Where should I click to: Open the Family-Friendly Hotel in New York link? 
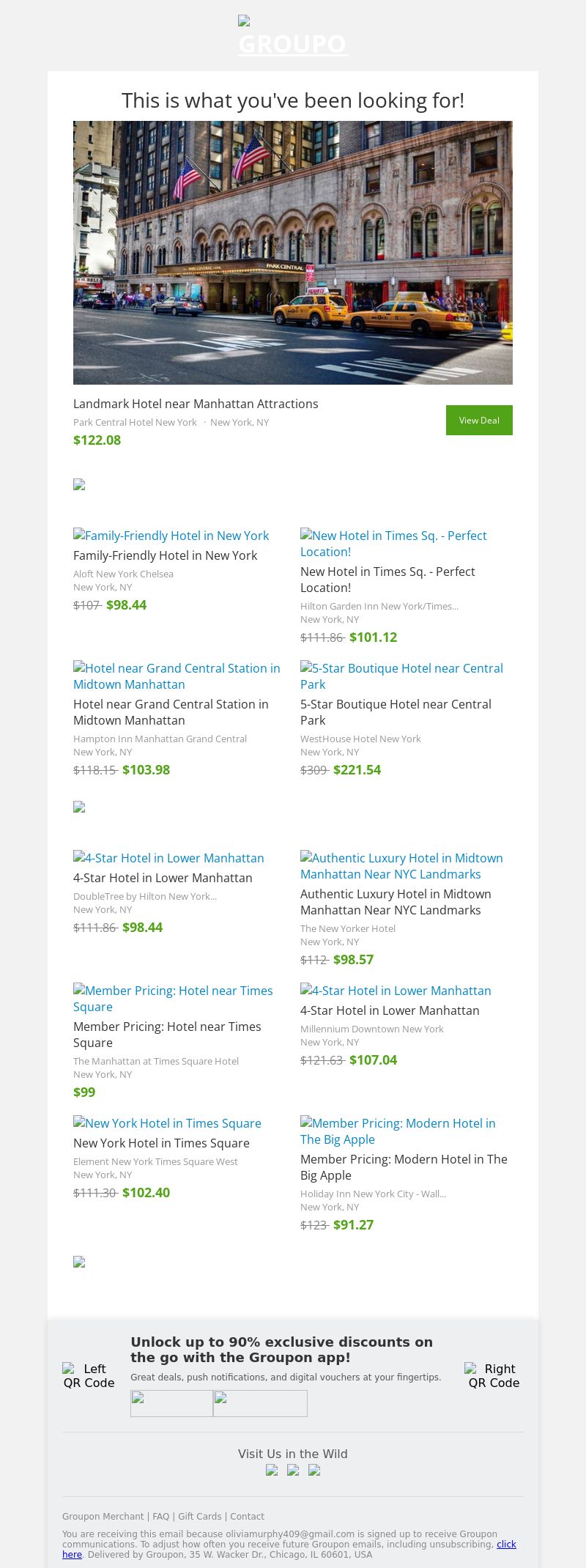tap(171, 536)
